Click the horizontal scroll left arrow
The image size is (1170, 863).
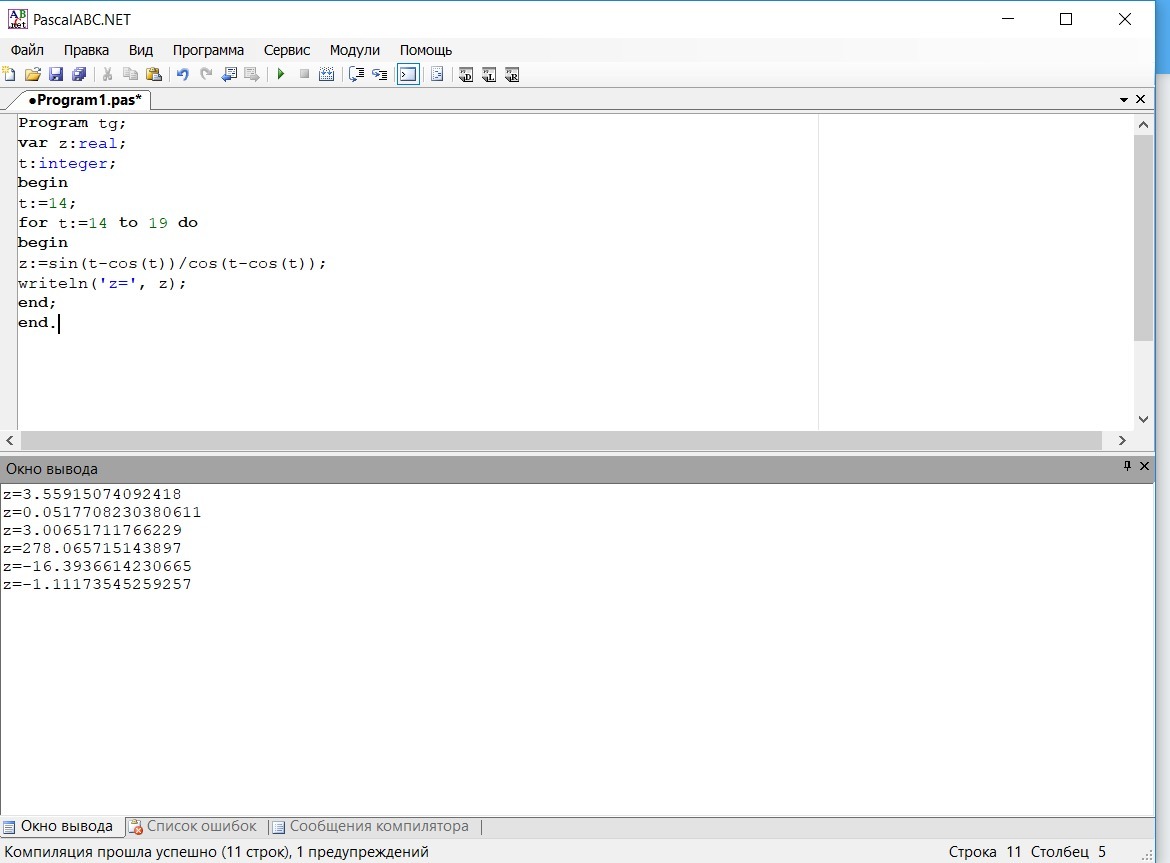[10, 441]
